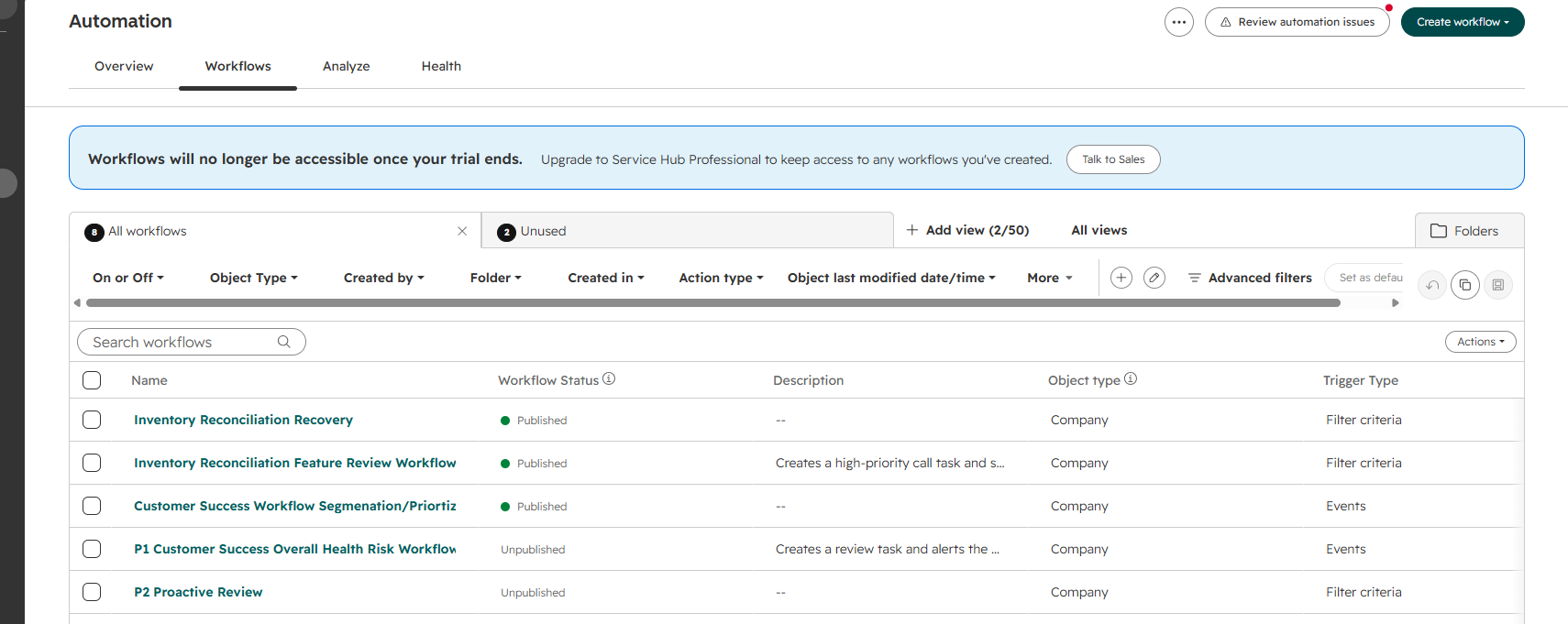Switch to the Analyze tab
Image resolution: width=1568 pixels, height=624 pixels.
tap(347, 66)
